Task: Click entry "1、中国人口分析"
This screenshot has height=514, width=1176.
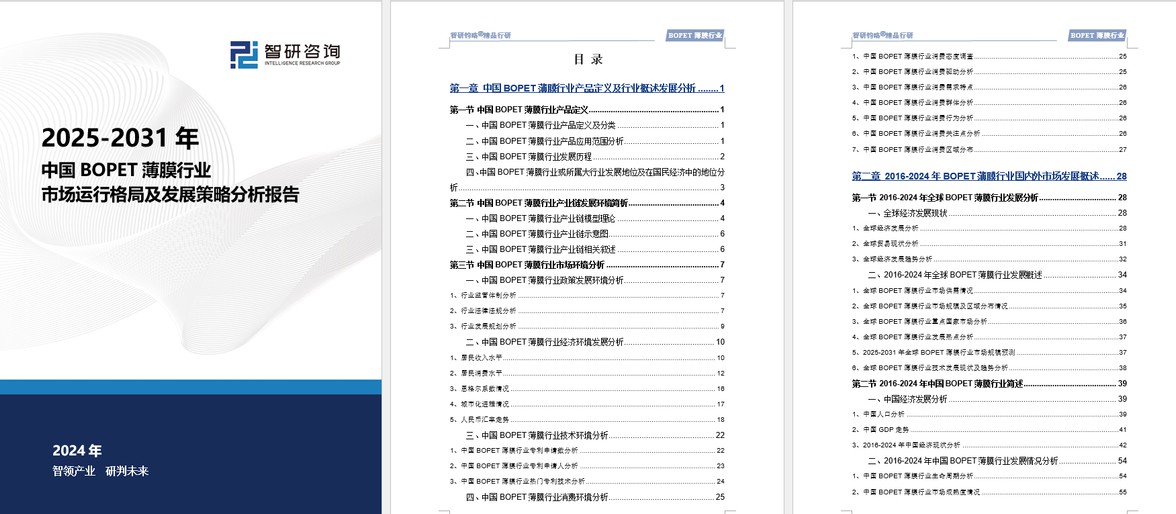Action: tap(989, 414)
